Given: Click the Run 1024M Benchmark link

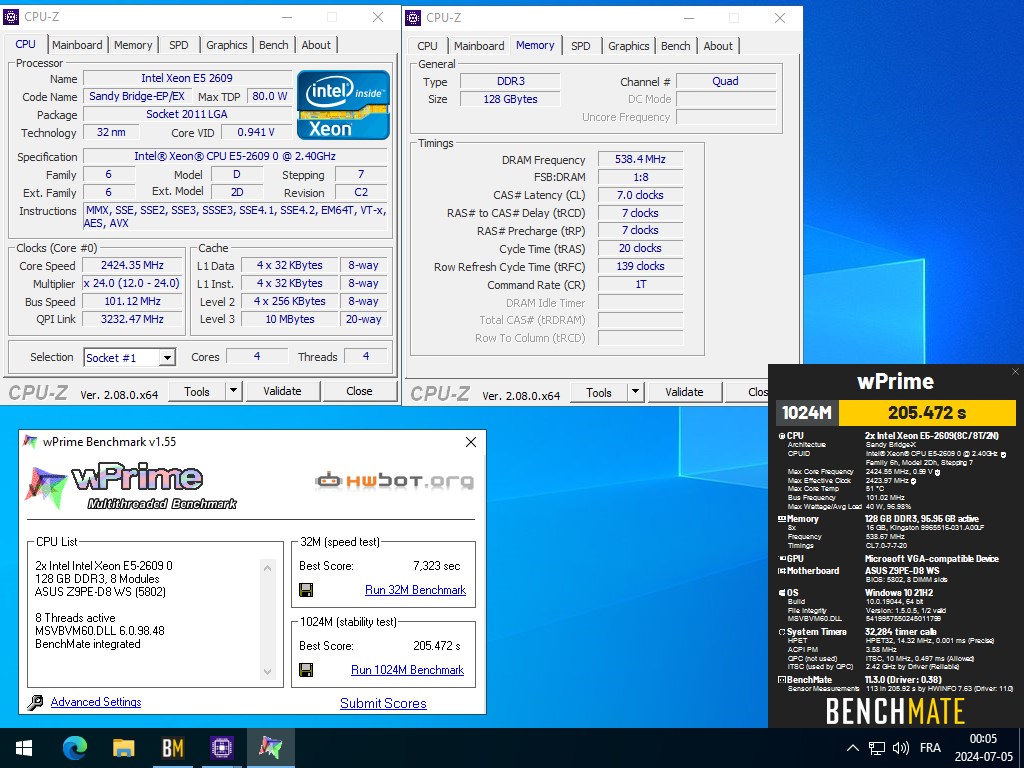Looking at the screenshot, I should pos(408,669).
